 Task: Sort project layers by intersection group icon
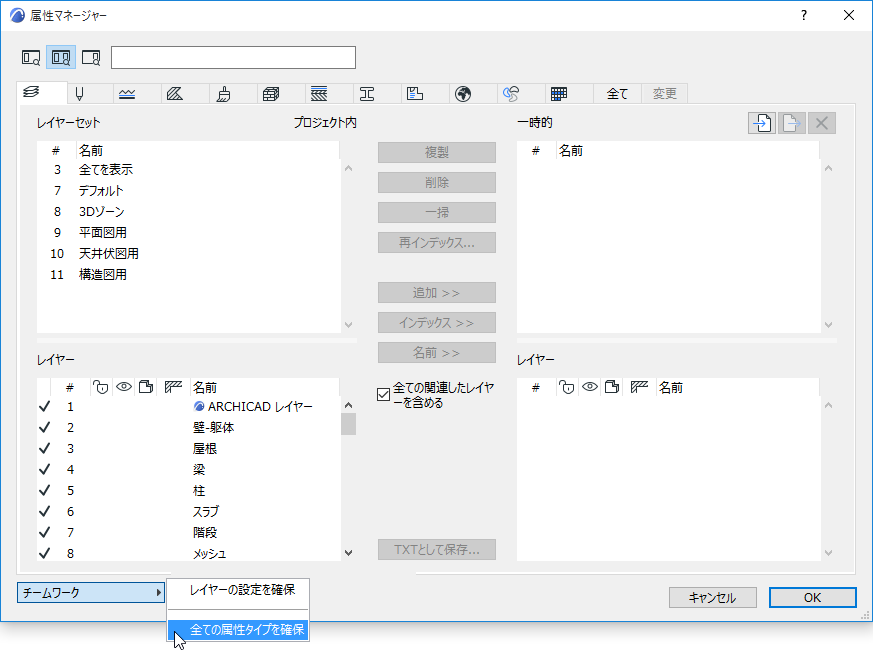(x=173, y=387)
